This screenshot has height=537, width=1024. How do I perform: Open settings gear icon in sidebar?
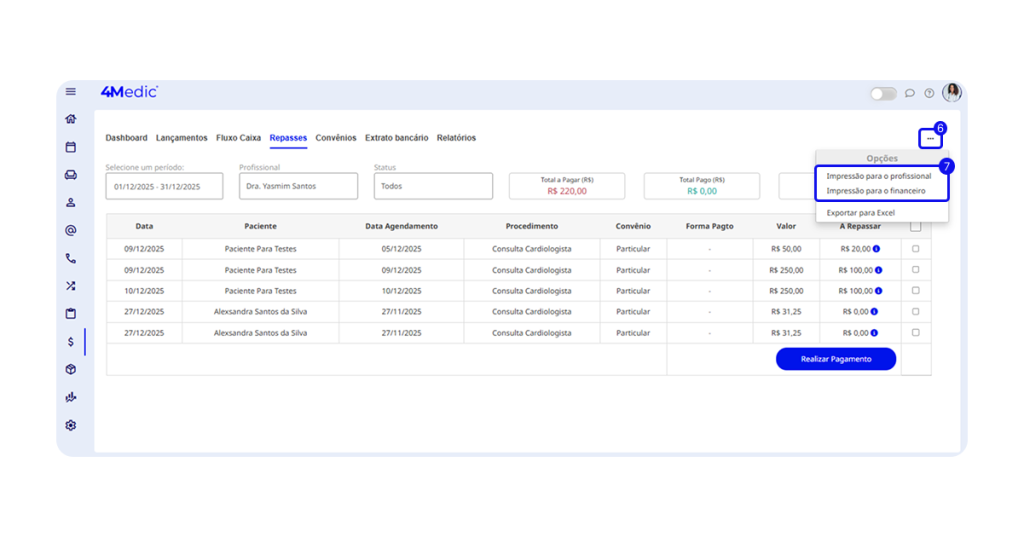71,425
